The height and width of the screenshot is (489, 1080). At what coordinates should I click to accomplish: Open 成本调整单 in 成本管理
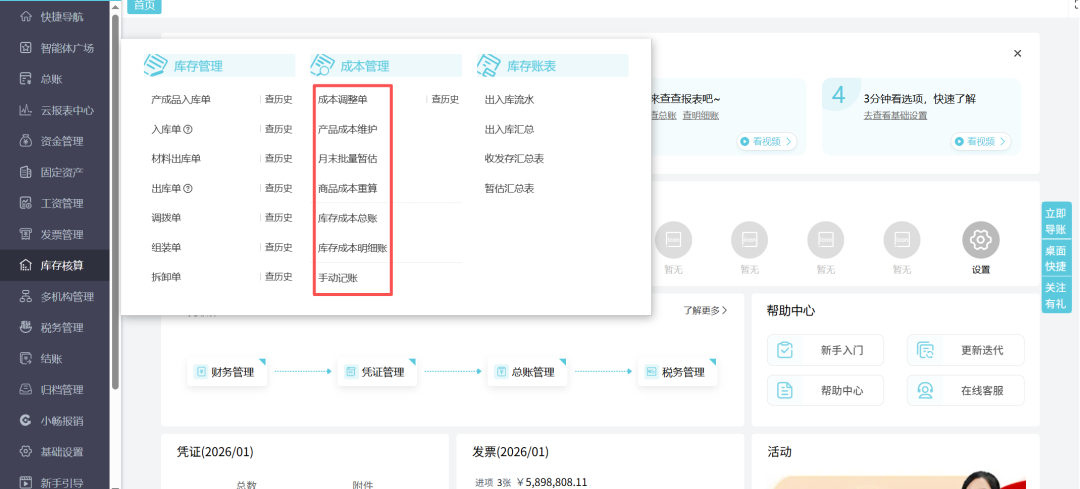[x=342, y=100]
